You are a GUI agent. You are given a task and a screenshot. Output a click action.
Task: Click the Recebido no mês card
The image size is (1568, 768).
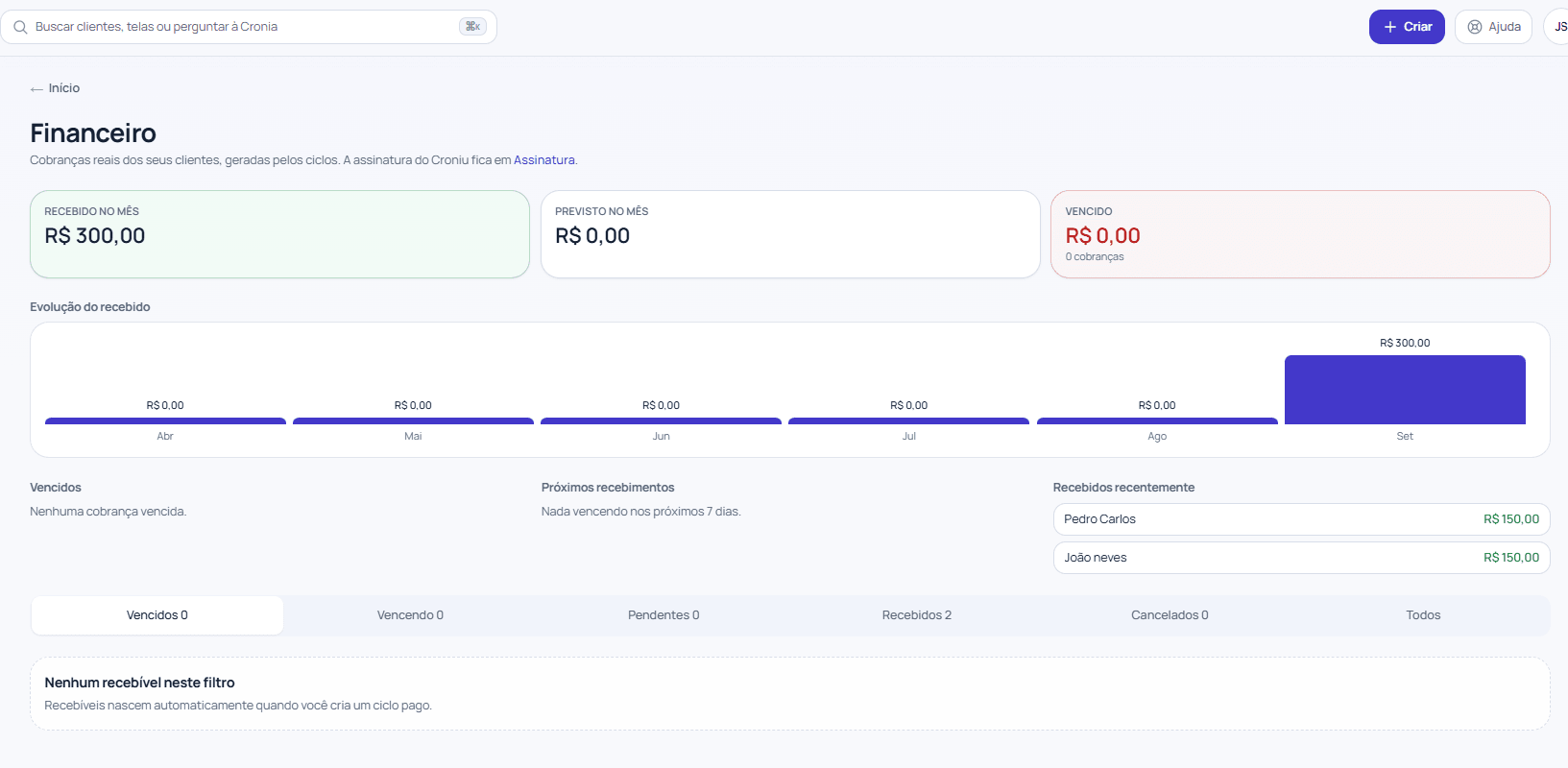click(279, 234)
